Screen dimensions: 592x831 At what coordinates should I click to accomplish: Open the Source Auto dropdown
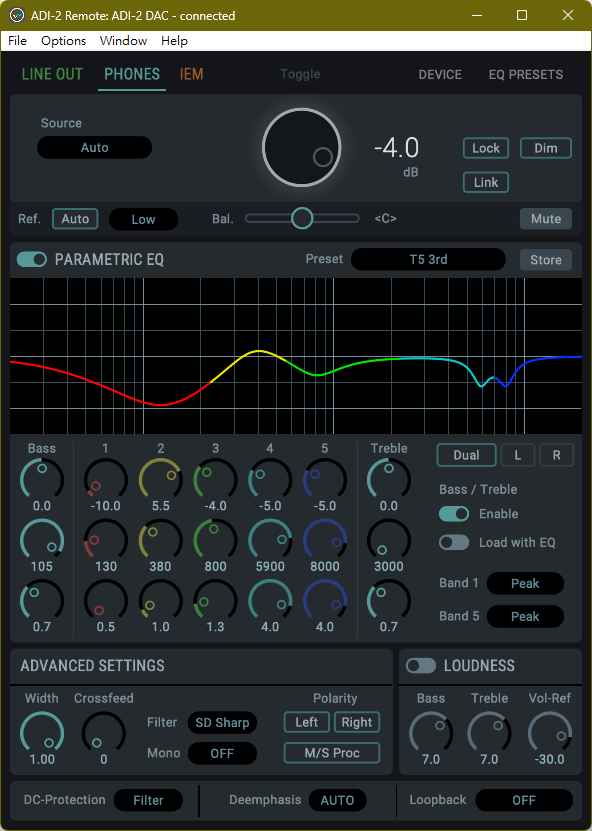[94, 147]
